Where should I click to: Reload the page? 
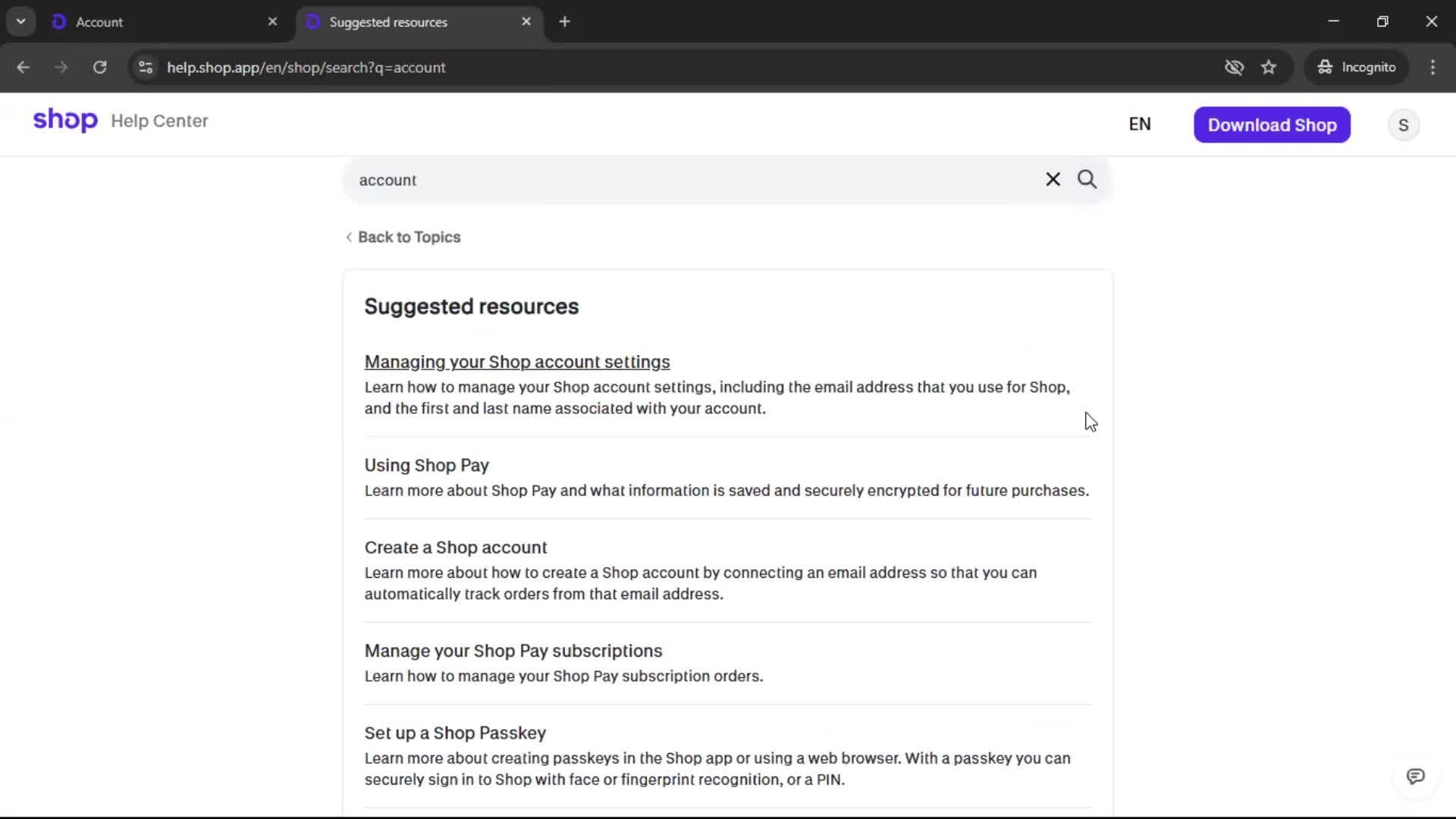coord(99,67)
